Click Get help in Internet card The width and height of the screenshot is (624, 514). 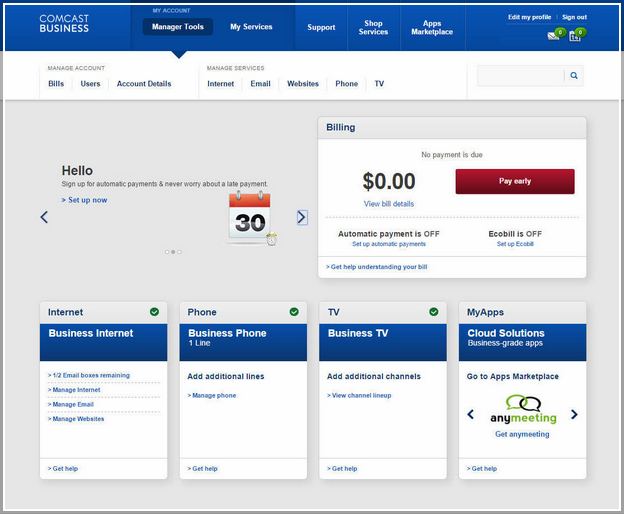tap(63, 469)
